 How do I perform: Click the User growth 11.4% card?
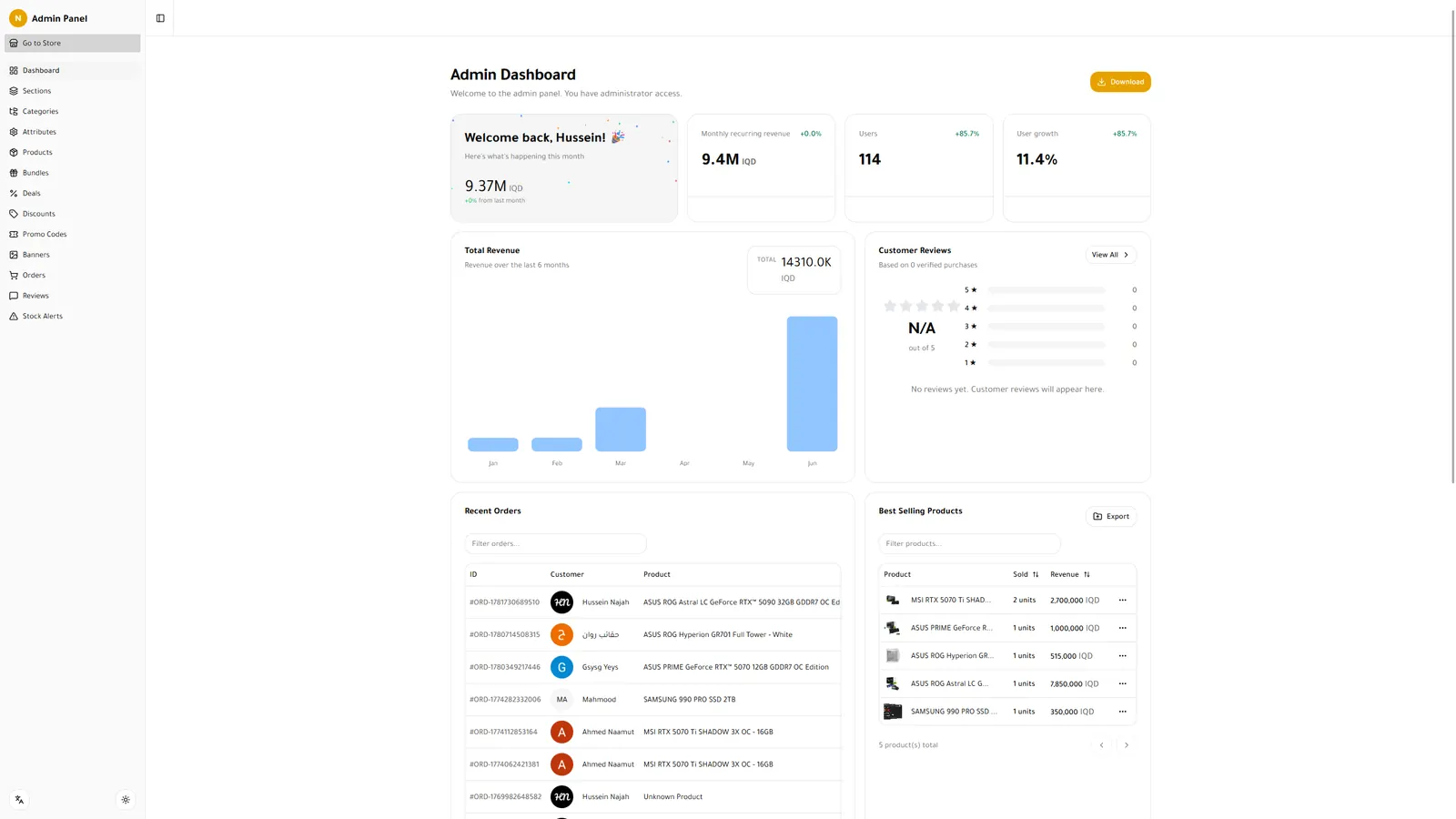(x=1077, y=167)
